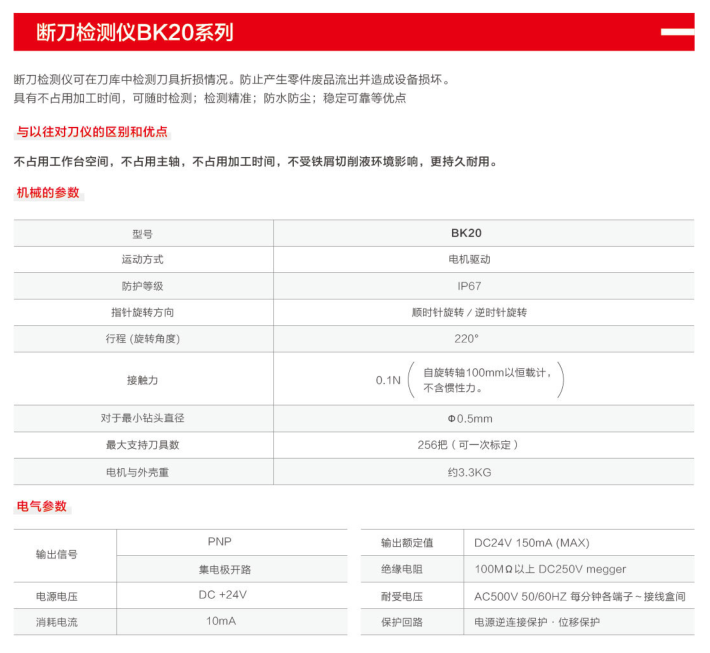This screenshot has height=653, width=710.
Task: Select the 输出额定值 label
Action: (407, 543)
